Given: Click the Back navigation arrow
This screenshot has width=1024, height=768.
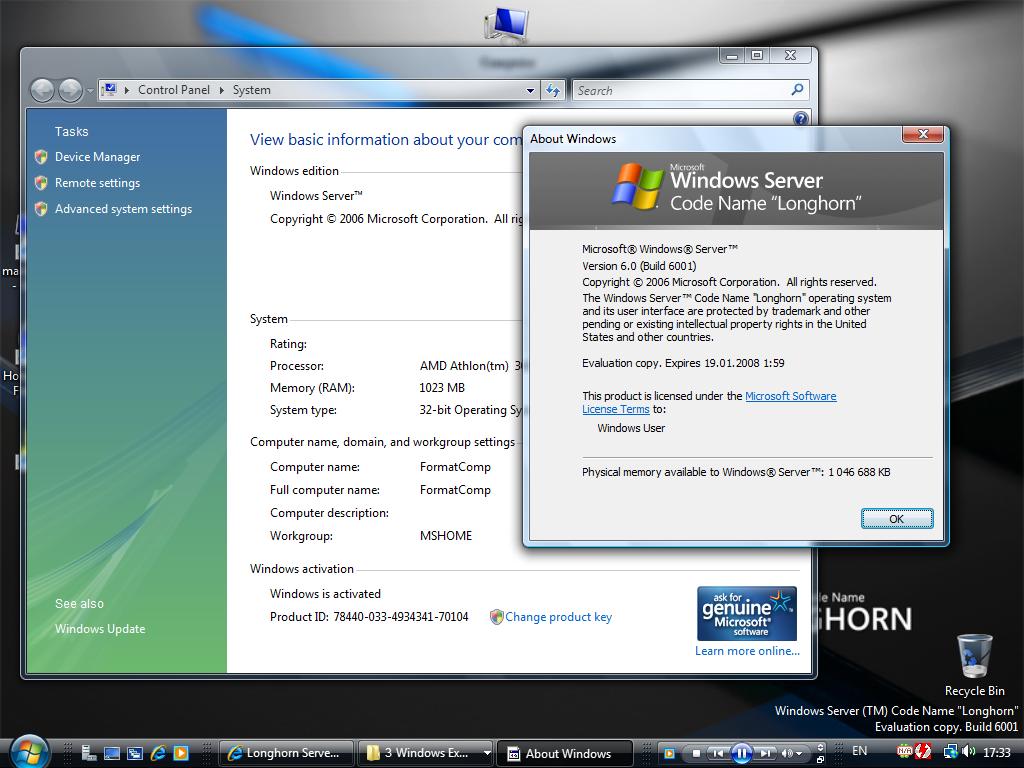Looking at the screenshot, I should pos(42,90).
